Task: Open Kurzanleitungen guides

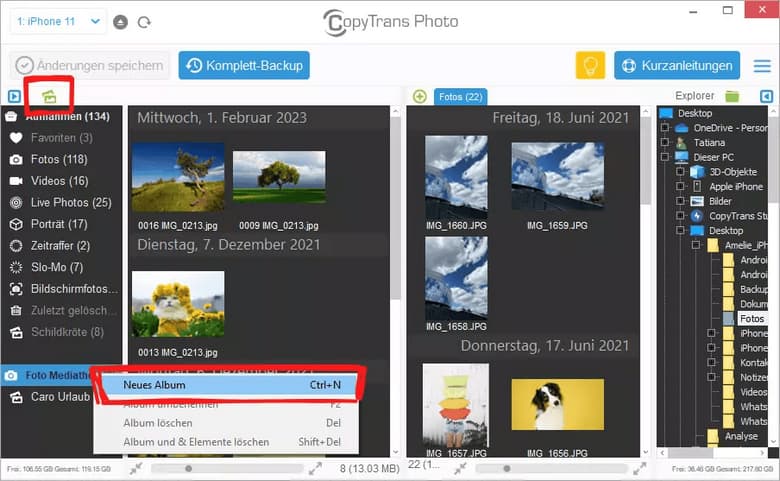Action: coord(677,65)
